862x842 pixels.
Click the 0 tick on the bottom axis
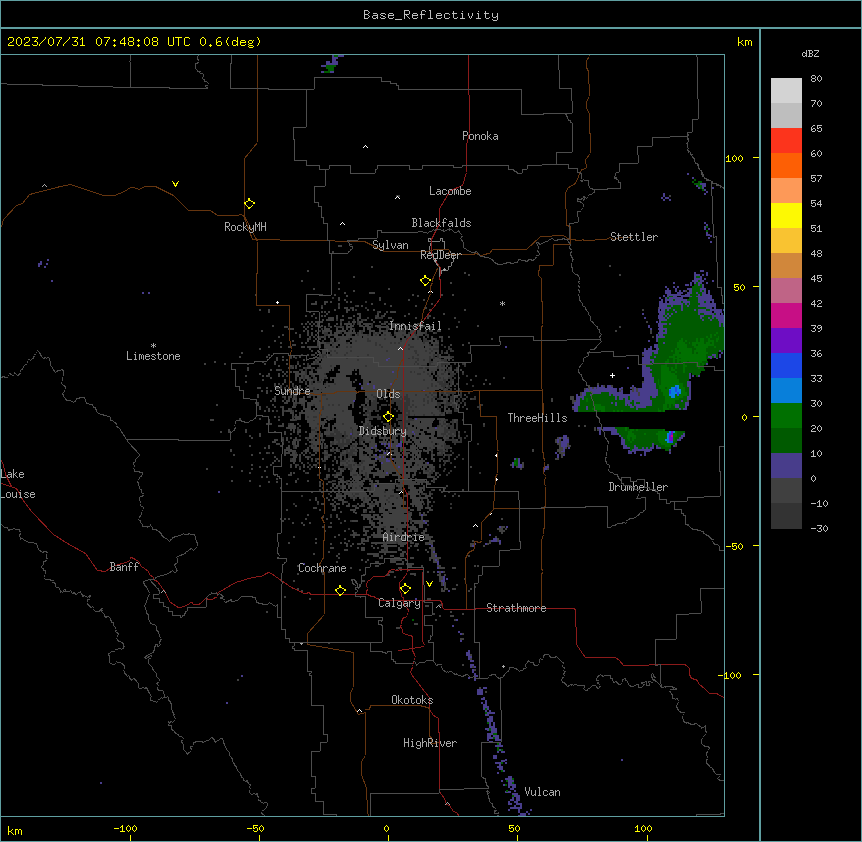click(386, 828)
